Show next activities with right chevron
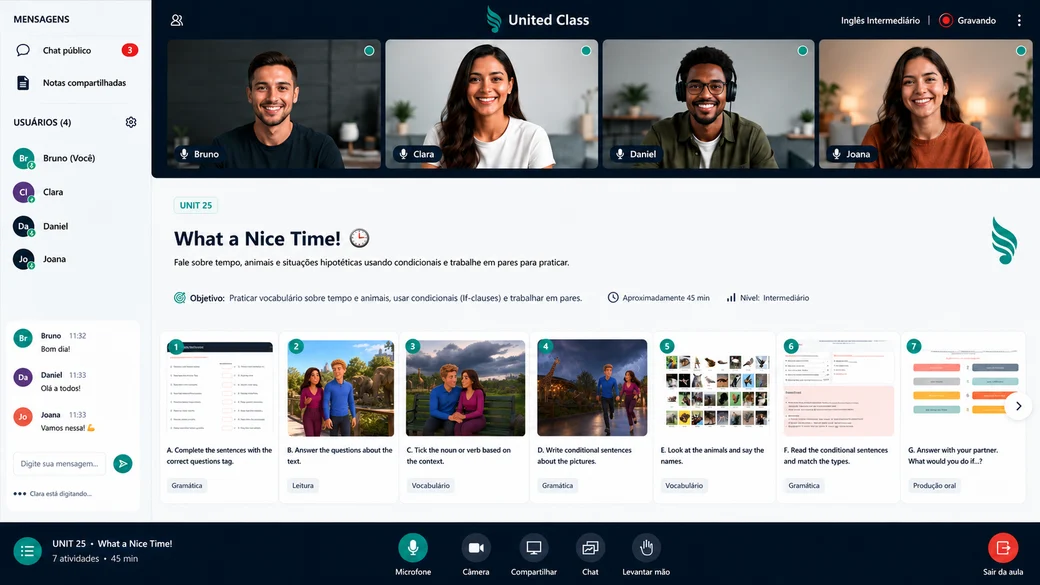Screen dimensions: 1040x585 click(x=1018, y=406)
